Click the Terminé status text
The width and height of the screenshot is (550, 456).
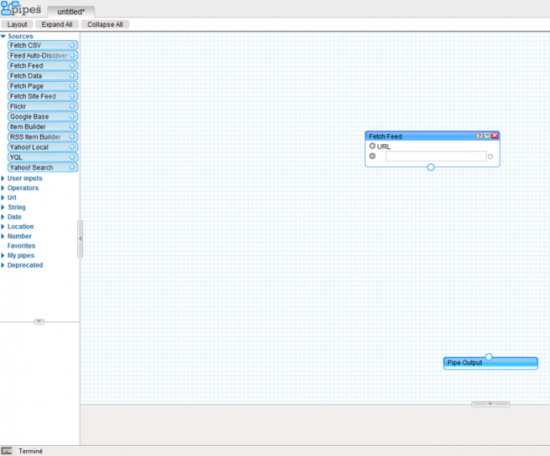click(x=31, y=451)
